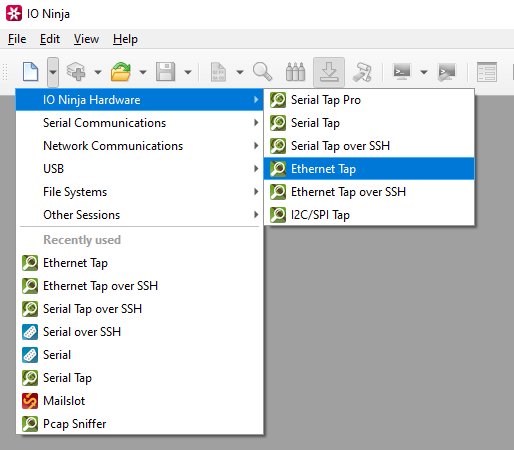Choose Serial Tap over SSH in submenu

click(x=369, y=146)
